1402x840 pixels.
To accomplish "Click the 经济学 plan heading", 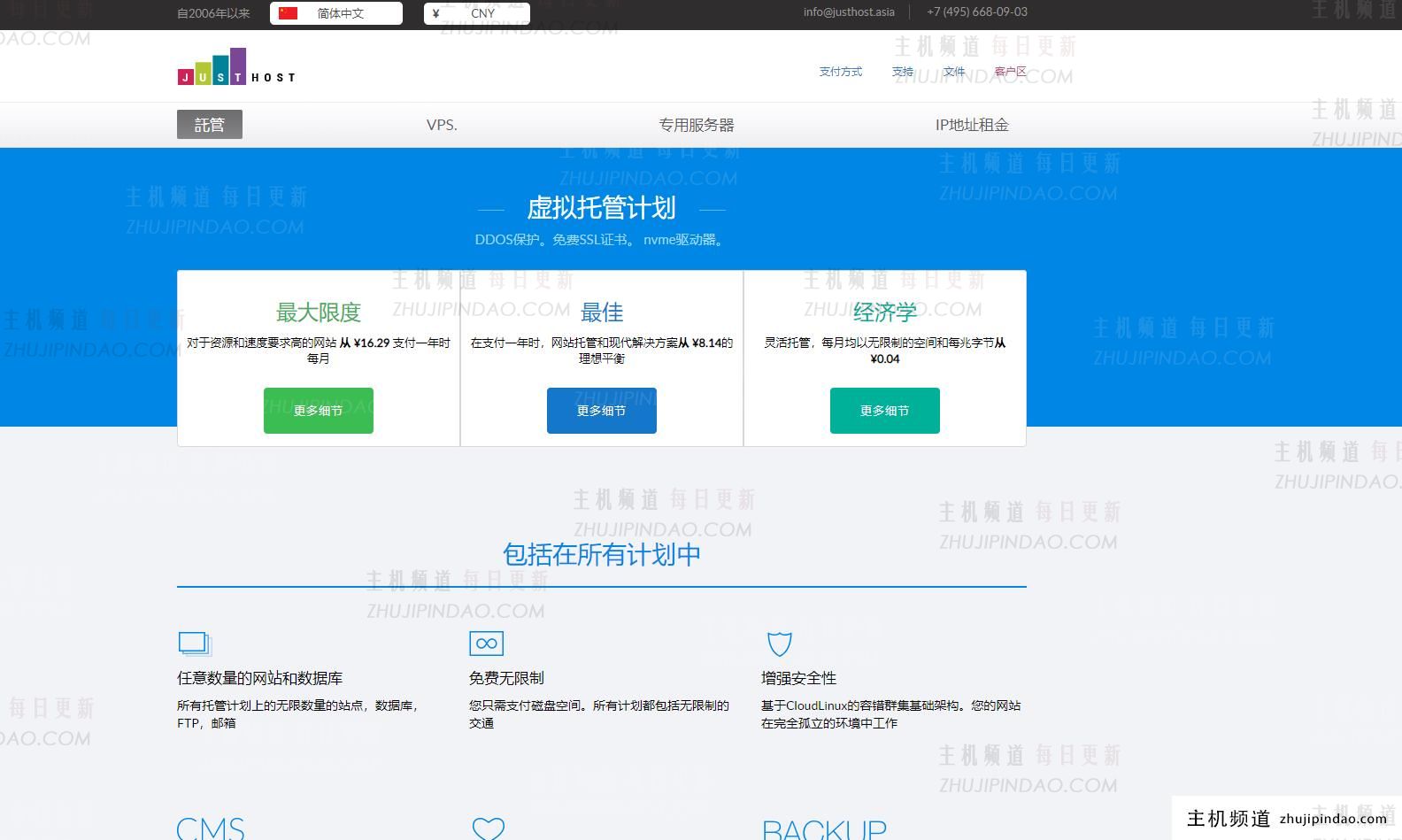I will click(x=885, y=312).
